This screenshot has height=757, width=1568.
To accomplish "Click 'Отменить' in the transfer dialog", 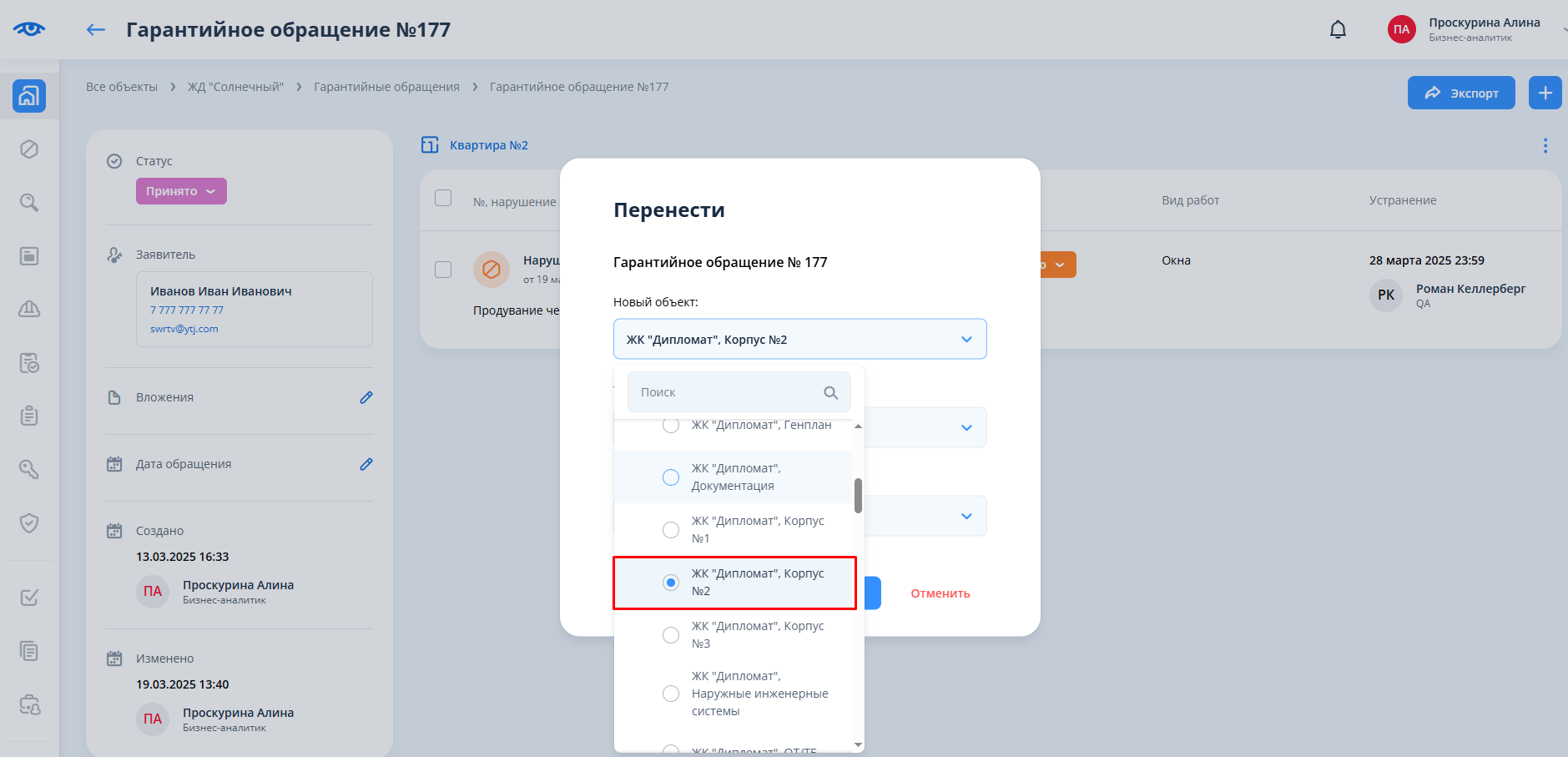I will [940, 593].
